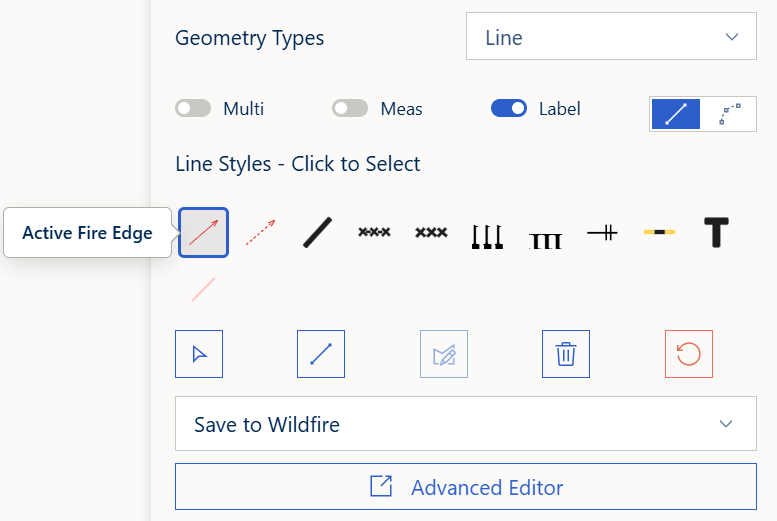777x521 pixels.
Task: Pick the thick black diagonal line style
Action: point(318,232)
